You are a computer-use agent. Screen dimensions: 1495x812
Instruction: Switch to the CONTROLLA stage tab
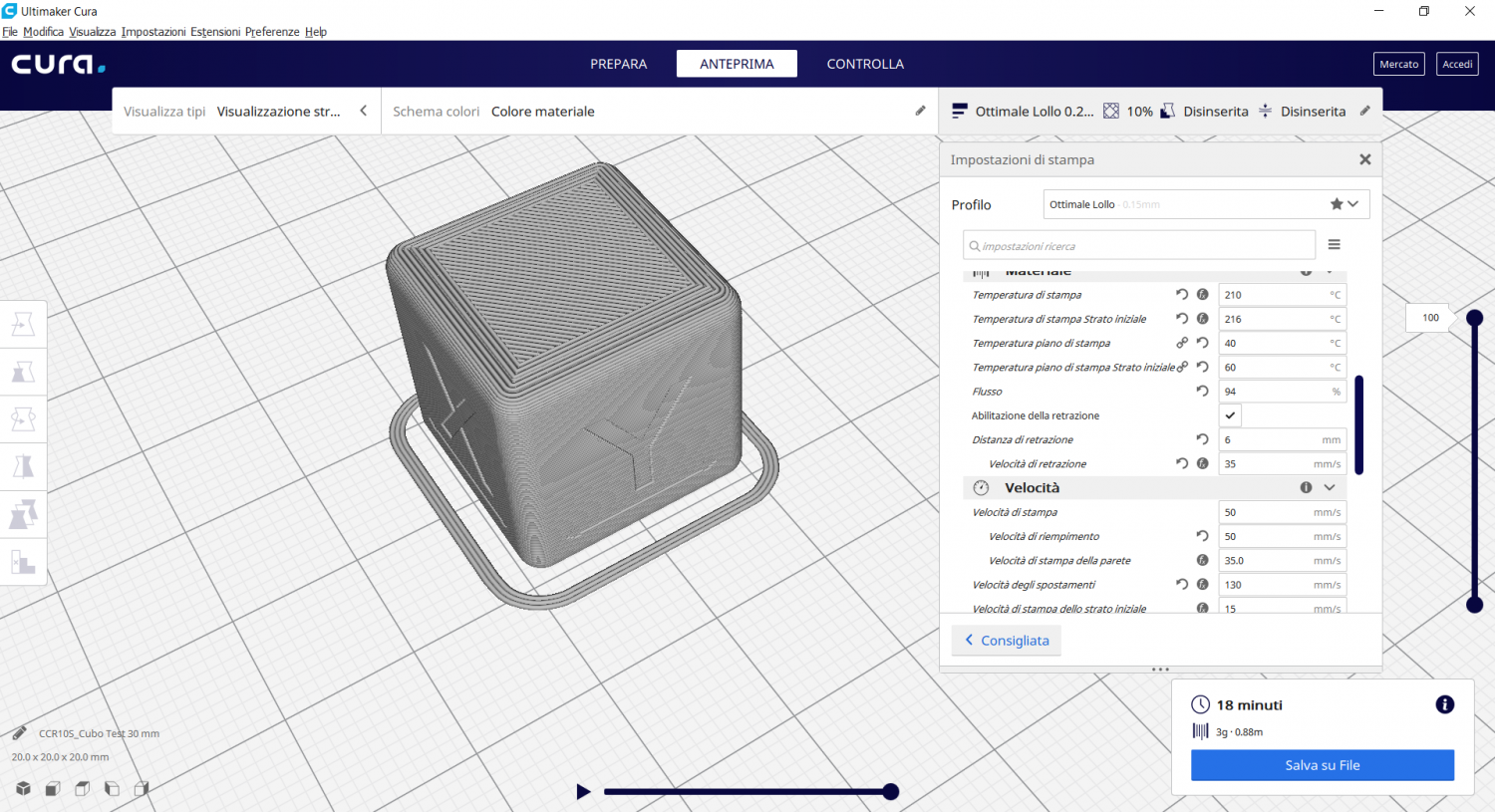coord(865,64)
